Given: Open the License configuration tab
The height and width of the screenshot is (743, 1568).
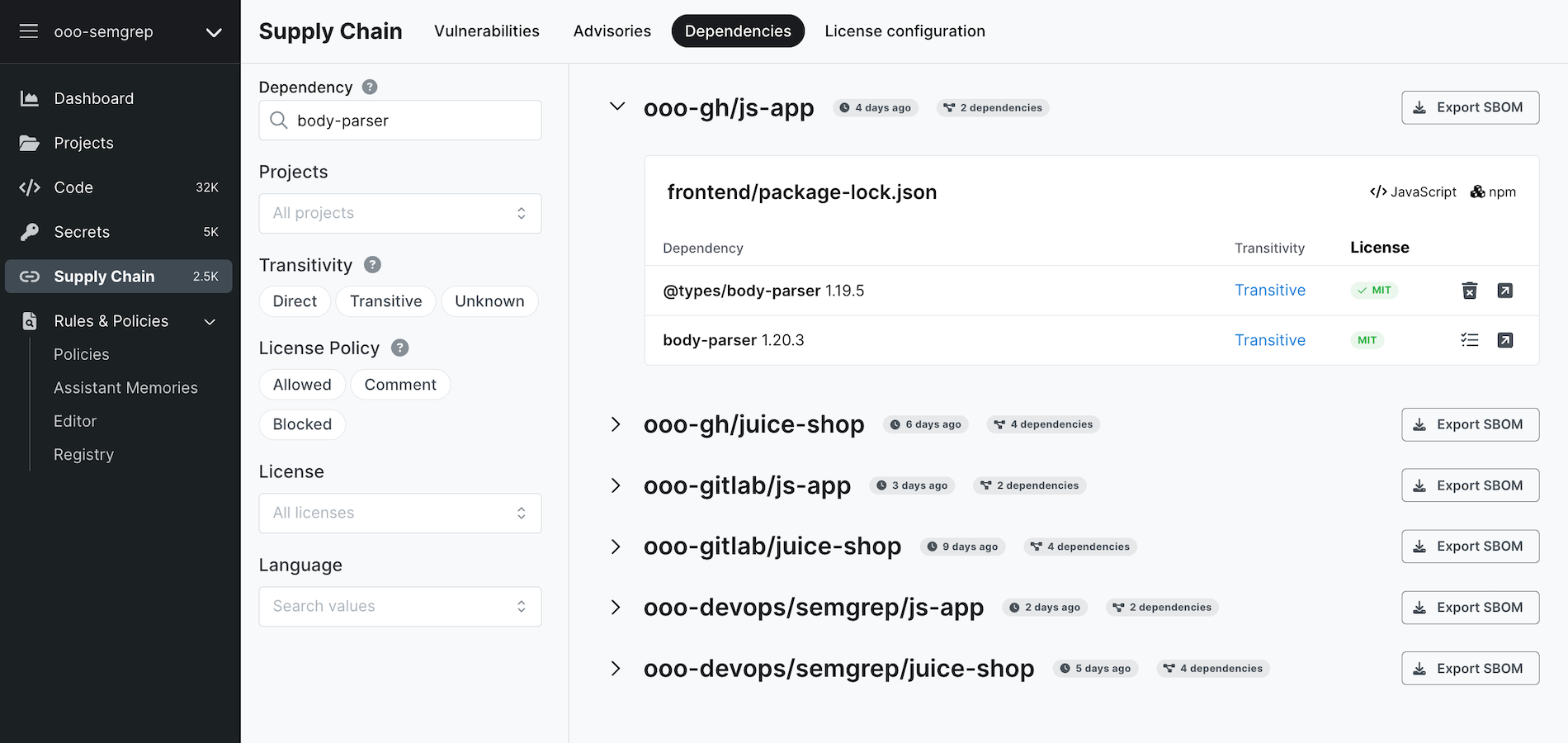Looking at the screenshot, I should click(904, 31).
